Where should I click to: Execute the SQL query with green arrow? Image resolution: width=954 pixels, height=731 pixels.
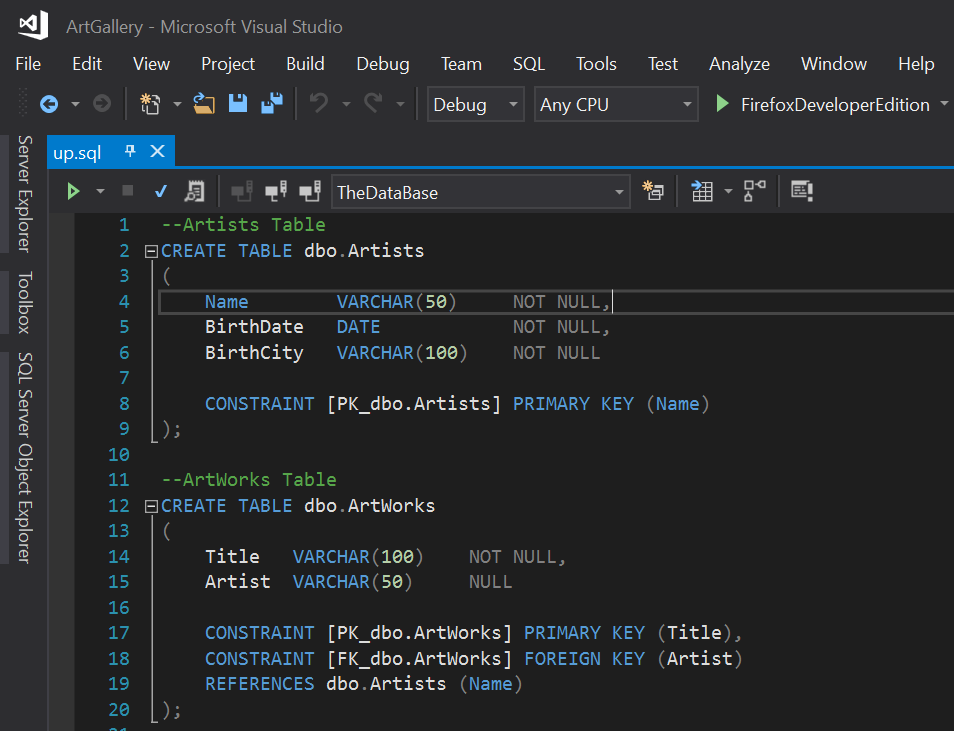(73, 192)
